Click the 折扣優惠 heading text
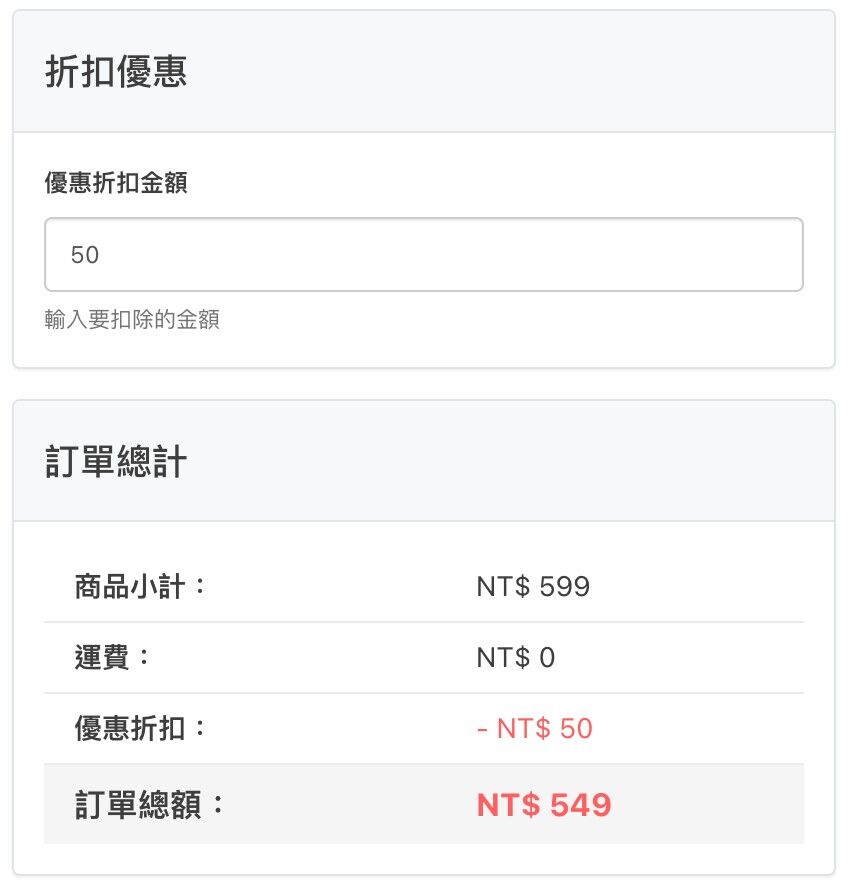 tap(116, 72)
